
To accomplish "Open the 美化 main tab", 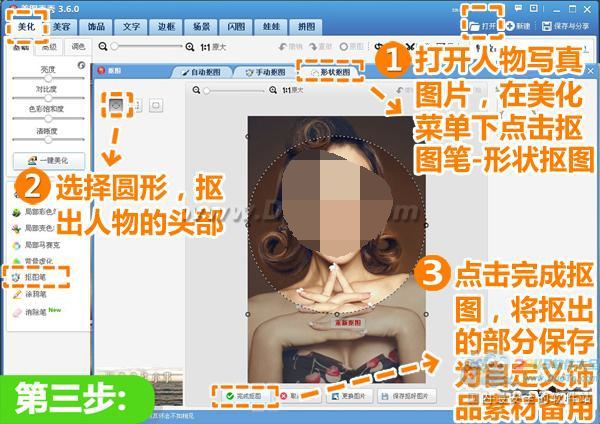I will tap(26, 27).
